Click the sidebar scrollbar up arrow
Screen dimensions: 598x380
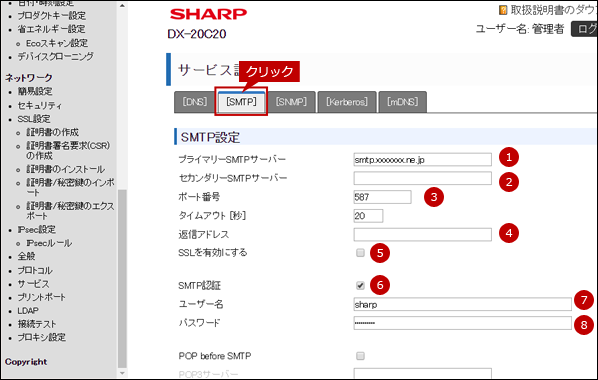122,5
